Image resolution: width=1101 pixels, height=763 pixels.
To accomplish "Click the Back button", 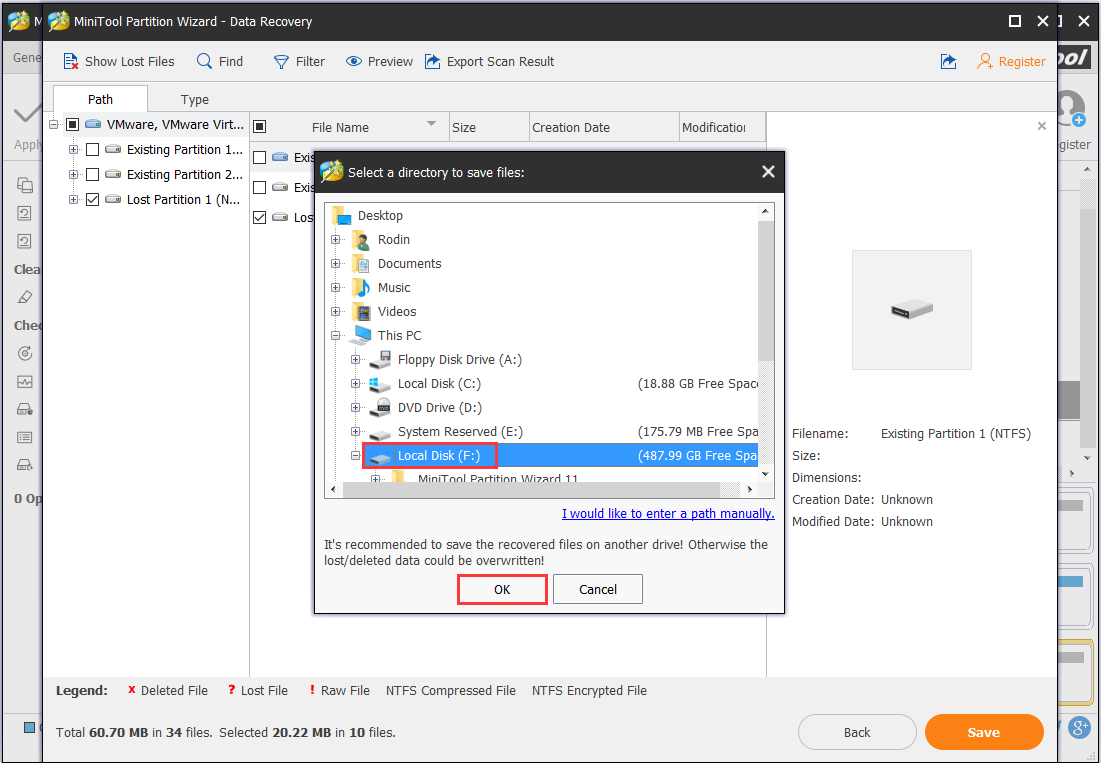I will (x=857, y=732).
